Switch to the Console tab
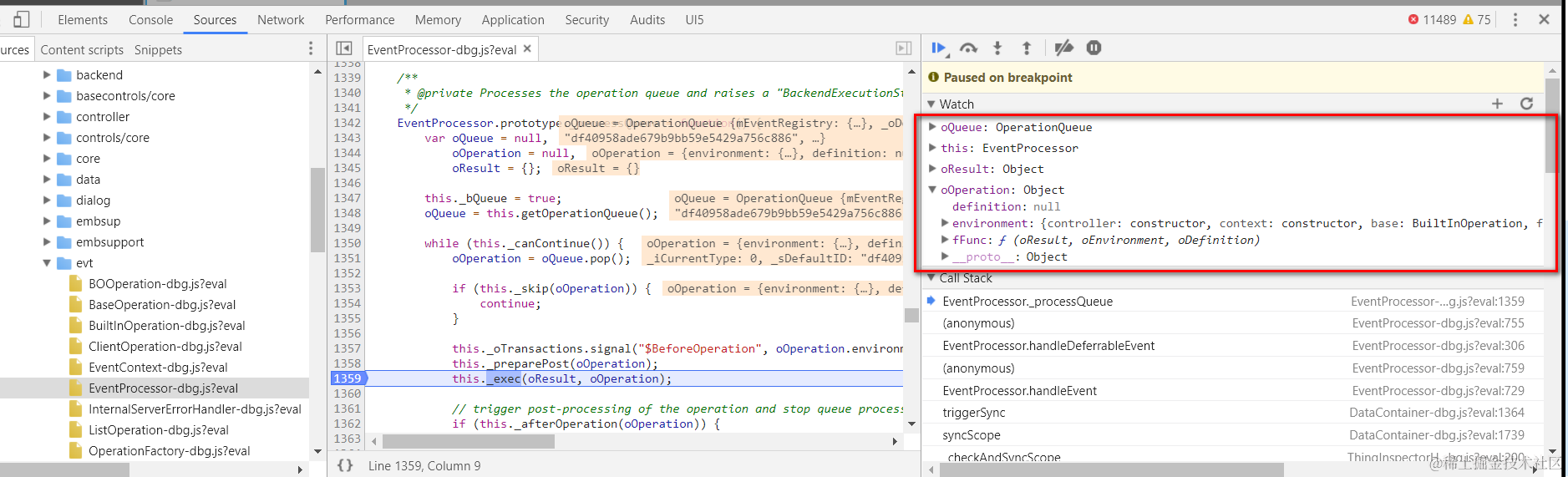The image size is (1568, 477). point(151,19)
